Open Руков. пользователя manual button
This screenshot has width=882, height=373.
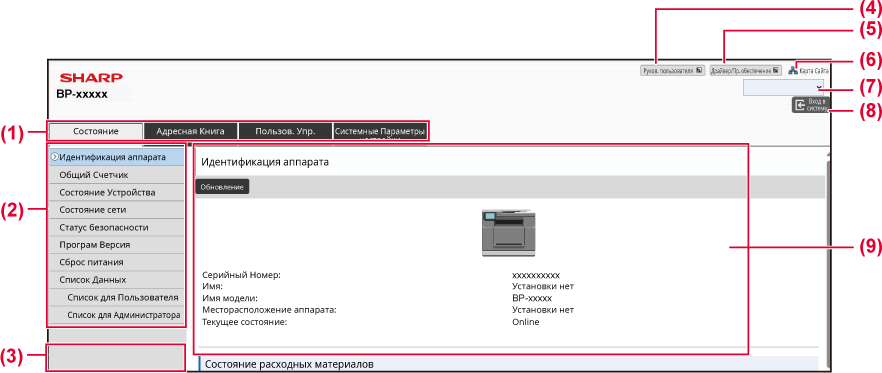(x=672, y=71)
